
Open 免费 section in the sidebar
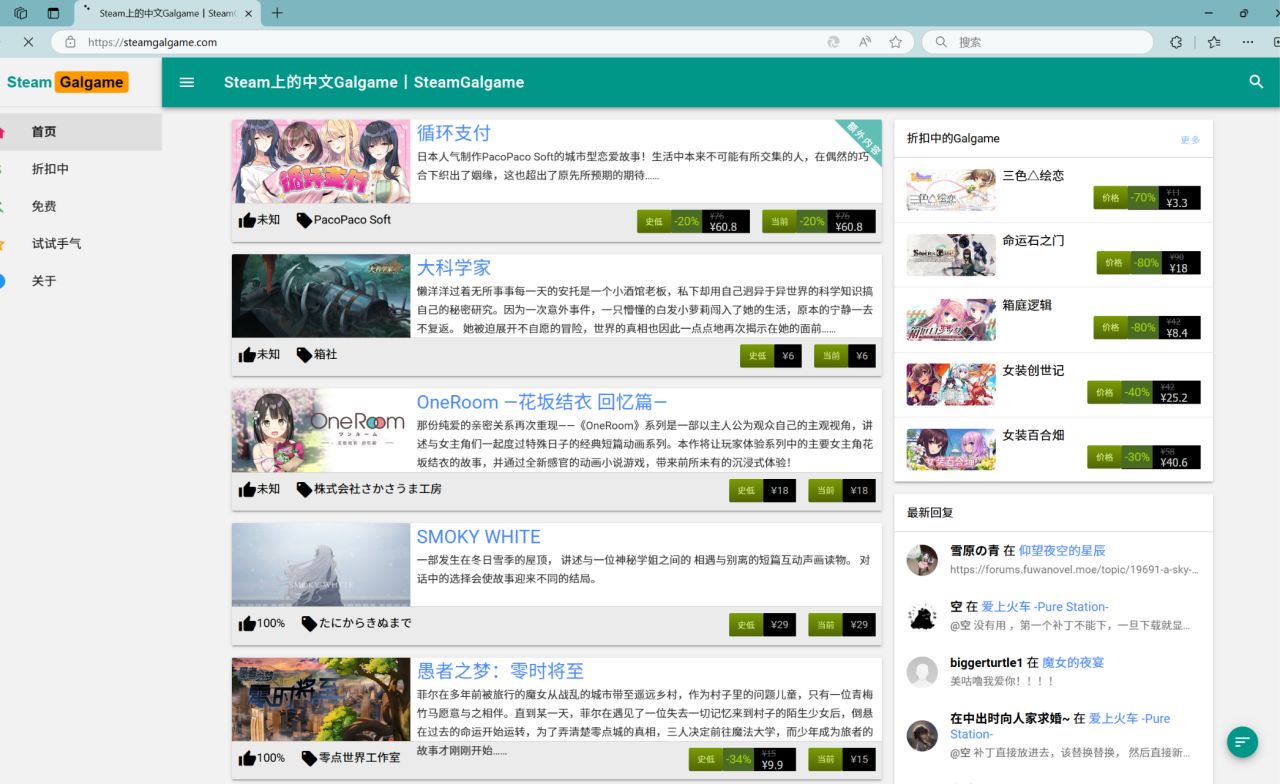pos(80,206)
